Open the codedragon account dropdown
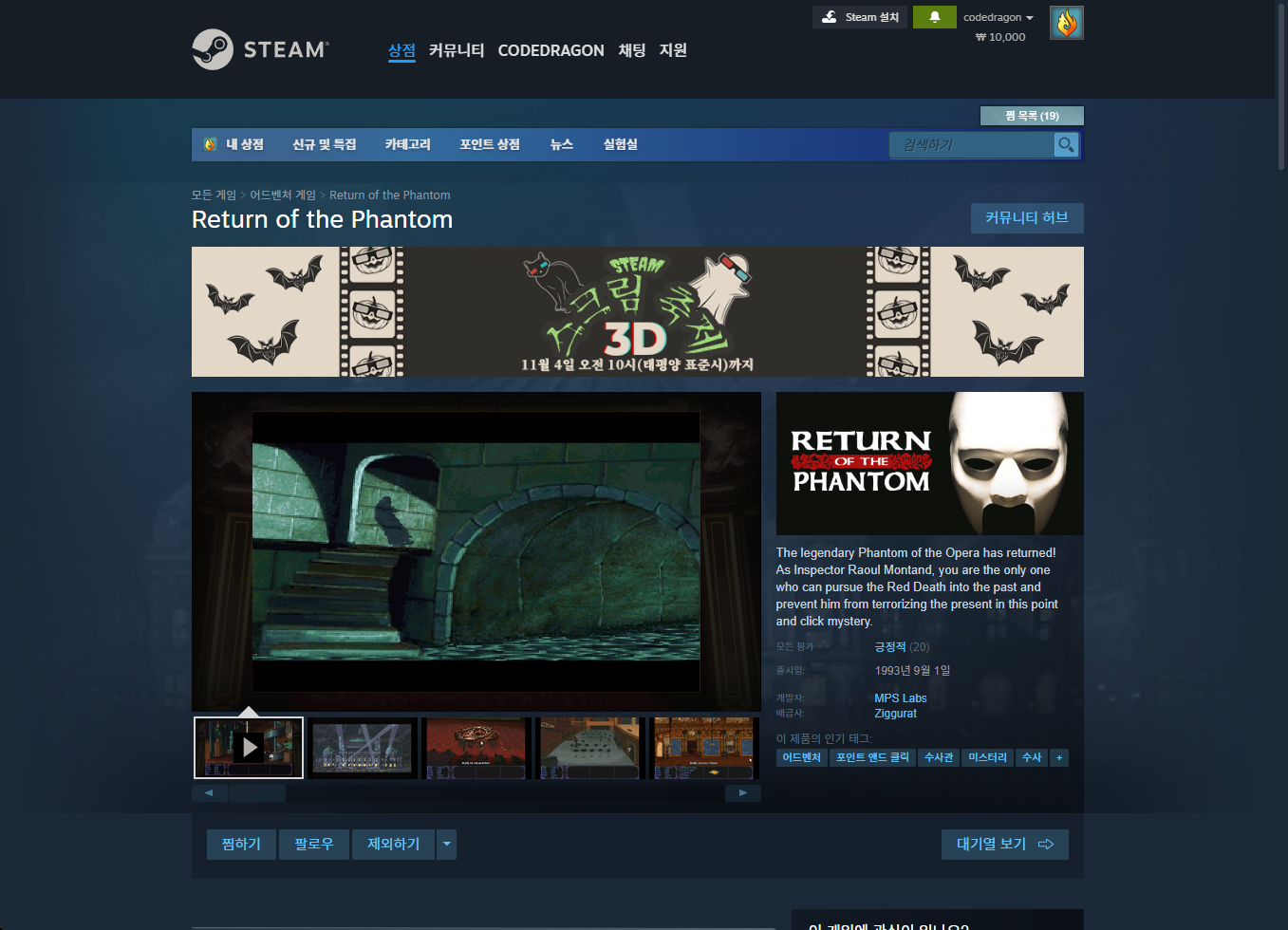1288x930 pixels. click(x=999, y=17)
